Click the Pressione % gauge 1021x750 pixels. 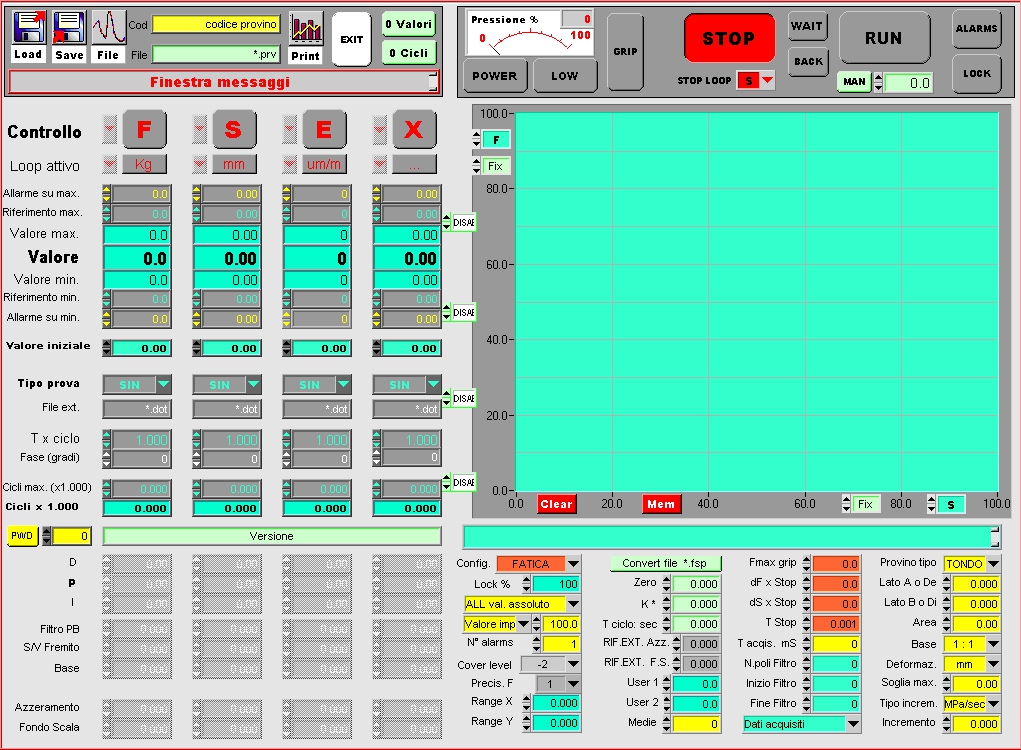529,33
